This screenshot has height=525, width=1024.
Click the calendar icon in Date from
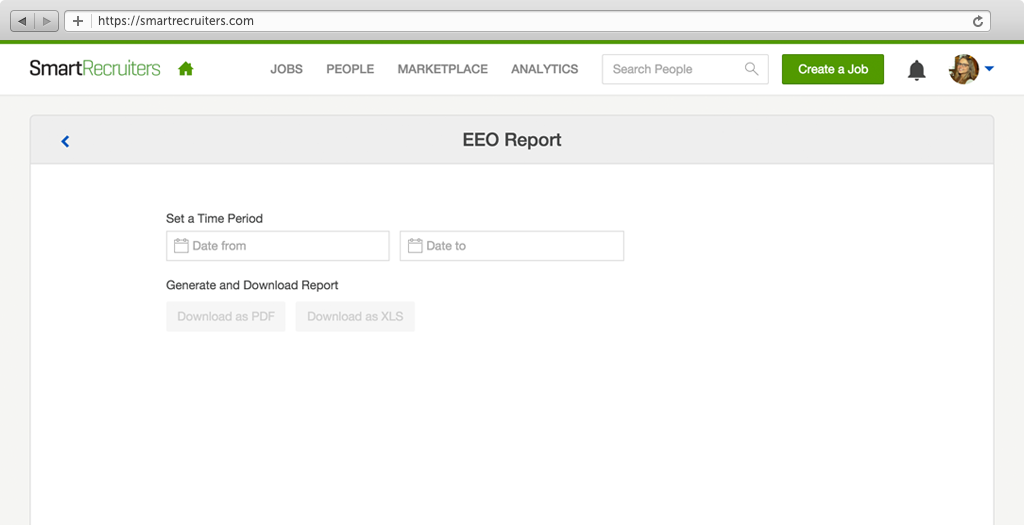pos(181,246)
